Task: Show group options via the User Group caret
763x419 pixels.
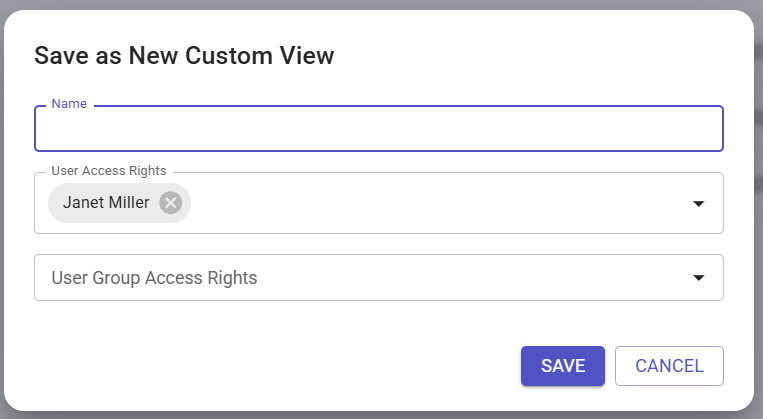Action: [x=698, y=278]
